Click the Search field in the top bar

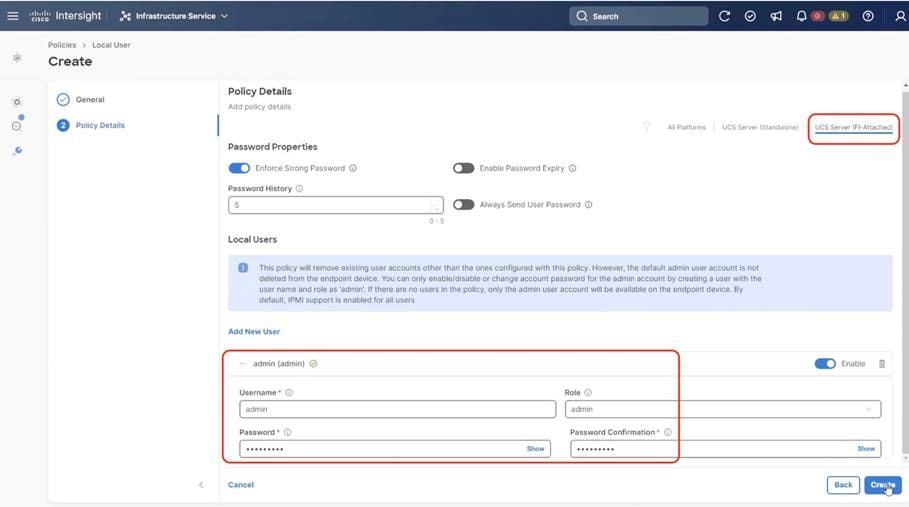638,16
